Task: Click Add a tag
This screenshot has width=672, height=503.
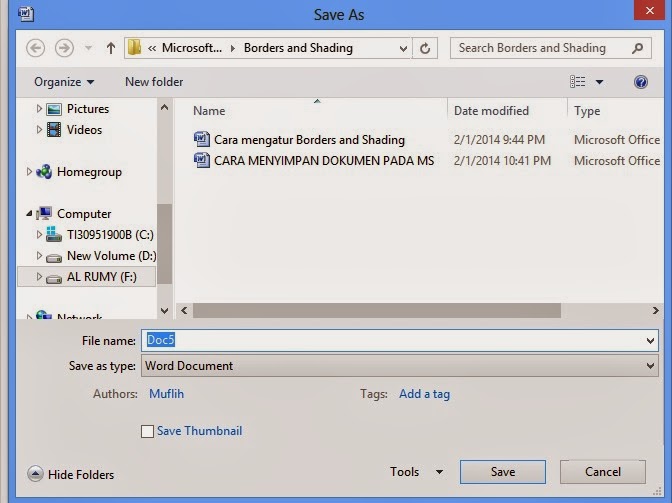Action: (x=424, y=394)
